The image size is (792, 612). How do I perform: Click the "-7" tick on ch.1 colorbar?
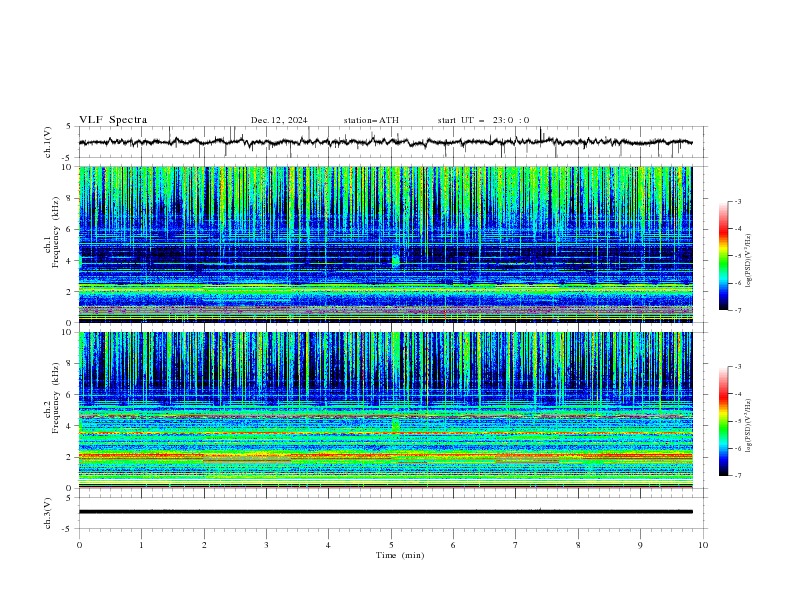point(737,310)
